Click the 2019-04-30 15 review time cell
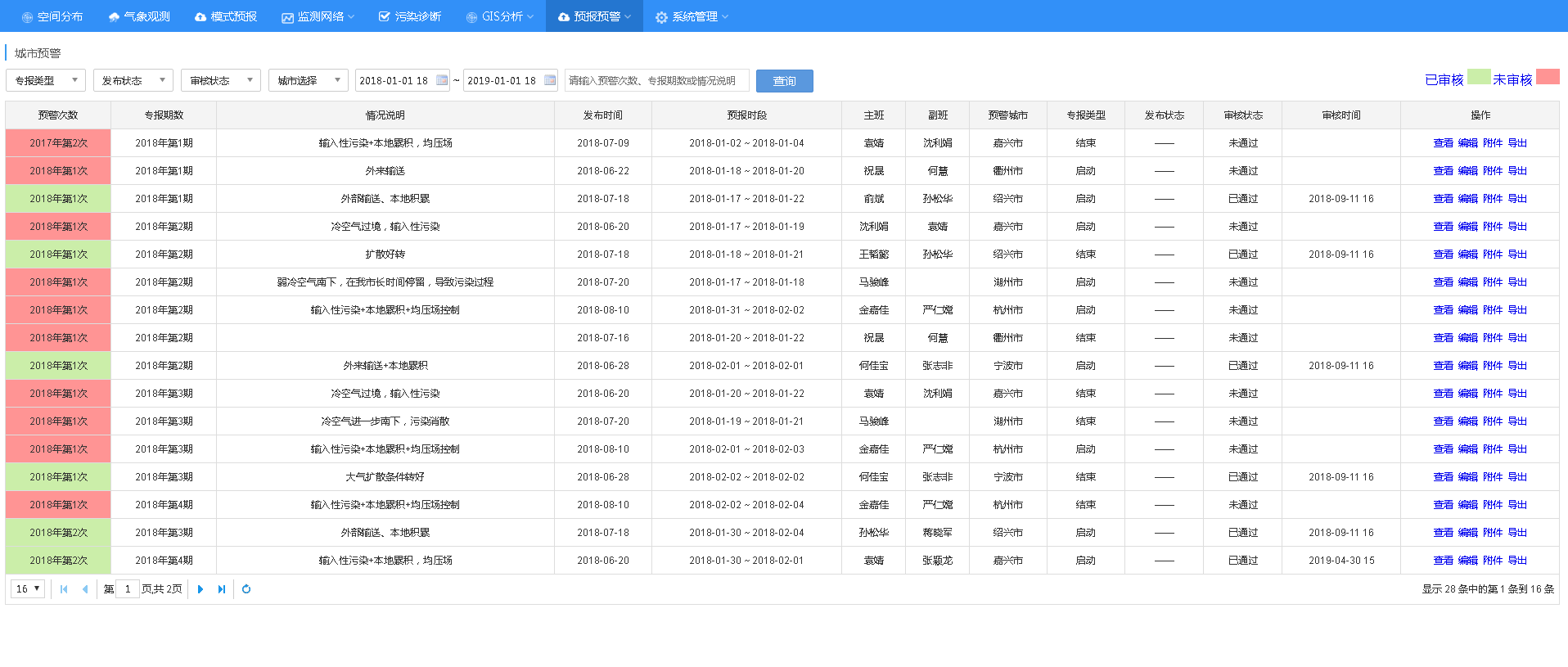Image resolution: width=1568 pixels, height=667 pixels. (x=1341, y=561)
